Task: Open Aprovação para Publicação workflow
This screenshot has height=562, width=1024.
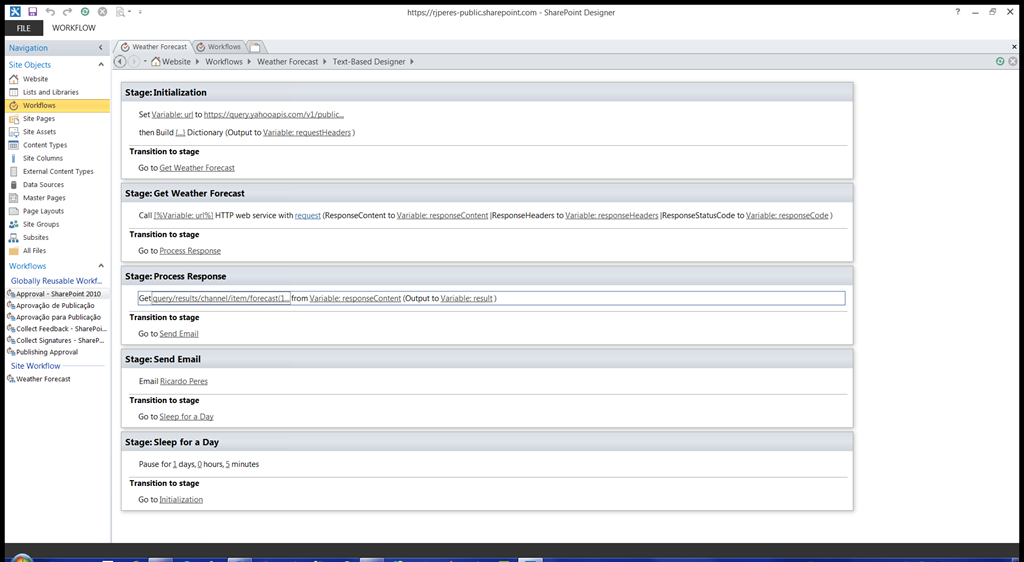Action: [x=58, y=317]
